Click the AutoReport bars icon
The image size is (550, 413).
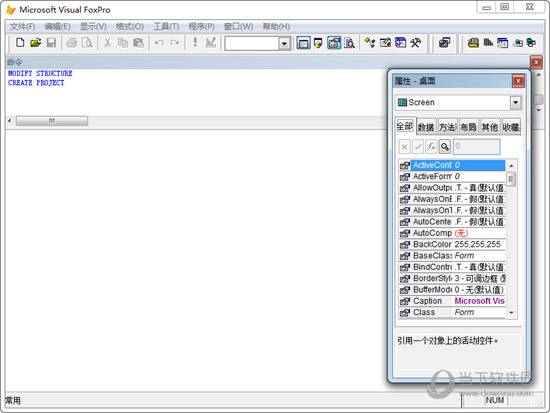tap(488, 43)
